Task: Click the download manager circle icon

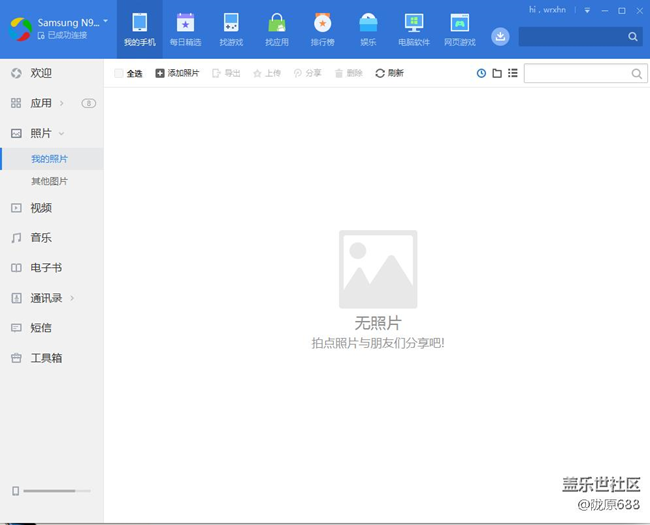Action: pos(500,36)
